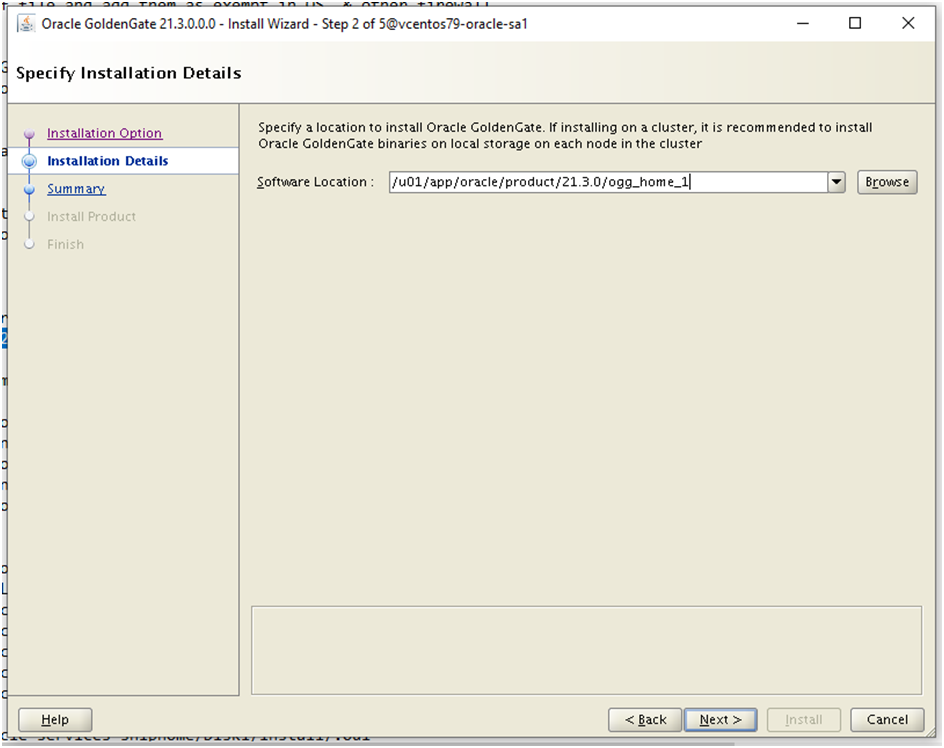Maximize the Install Wizard window
The width and height of the screenshot is (944, 748).
click(855, 23)
